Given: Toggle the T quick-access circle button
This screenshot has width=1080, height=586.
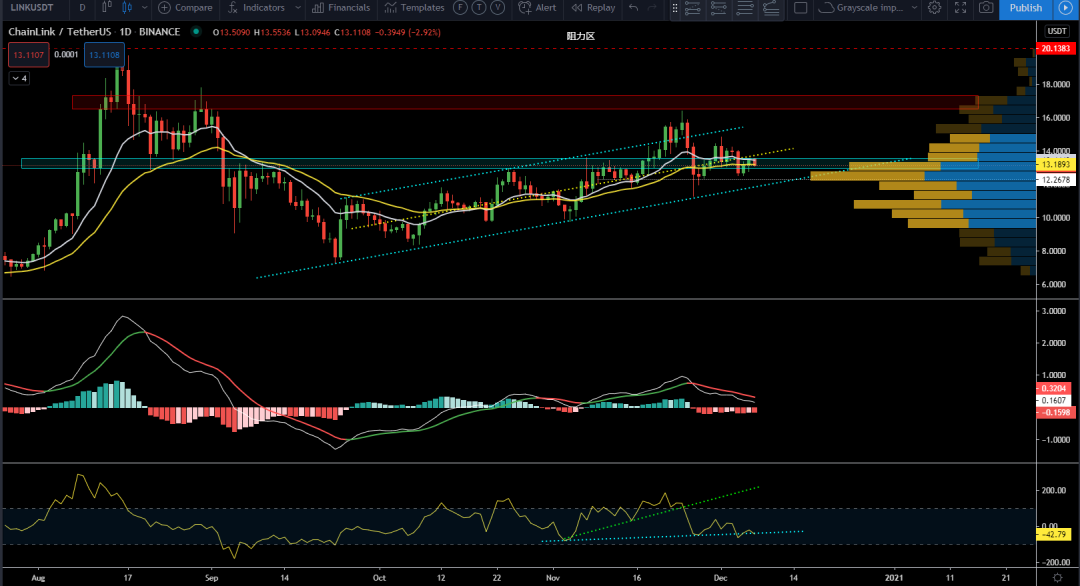Looking at the screenshot, I should coord(479,8).
